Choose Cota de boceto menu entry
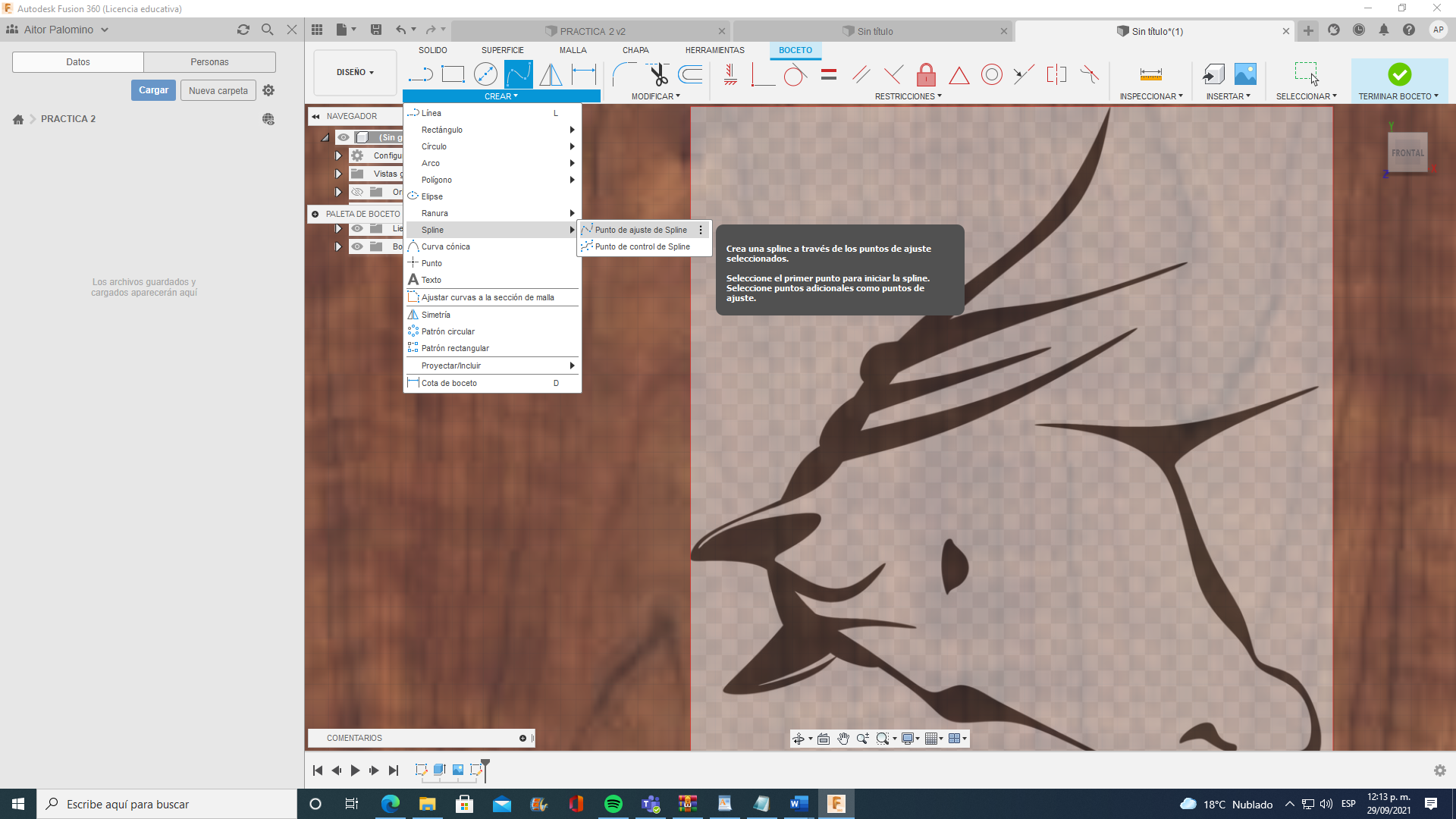The width and height of the screenshot is (1456, 819). pyautogui.click(x=492, y=383)
